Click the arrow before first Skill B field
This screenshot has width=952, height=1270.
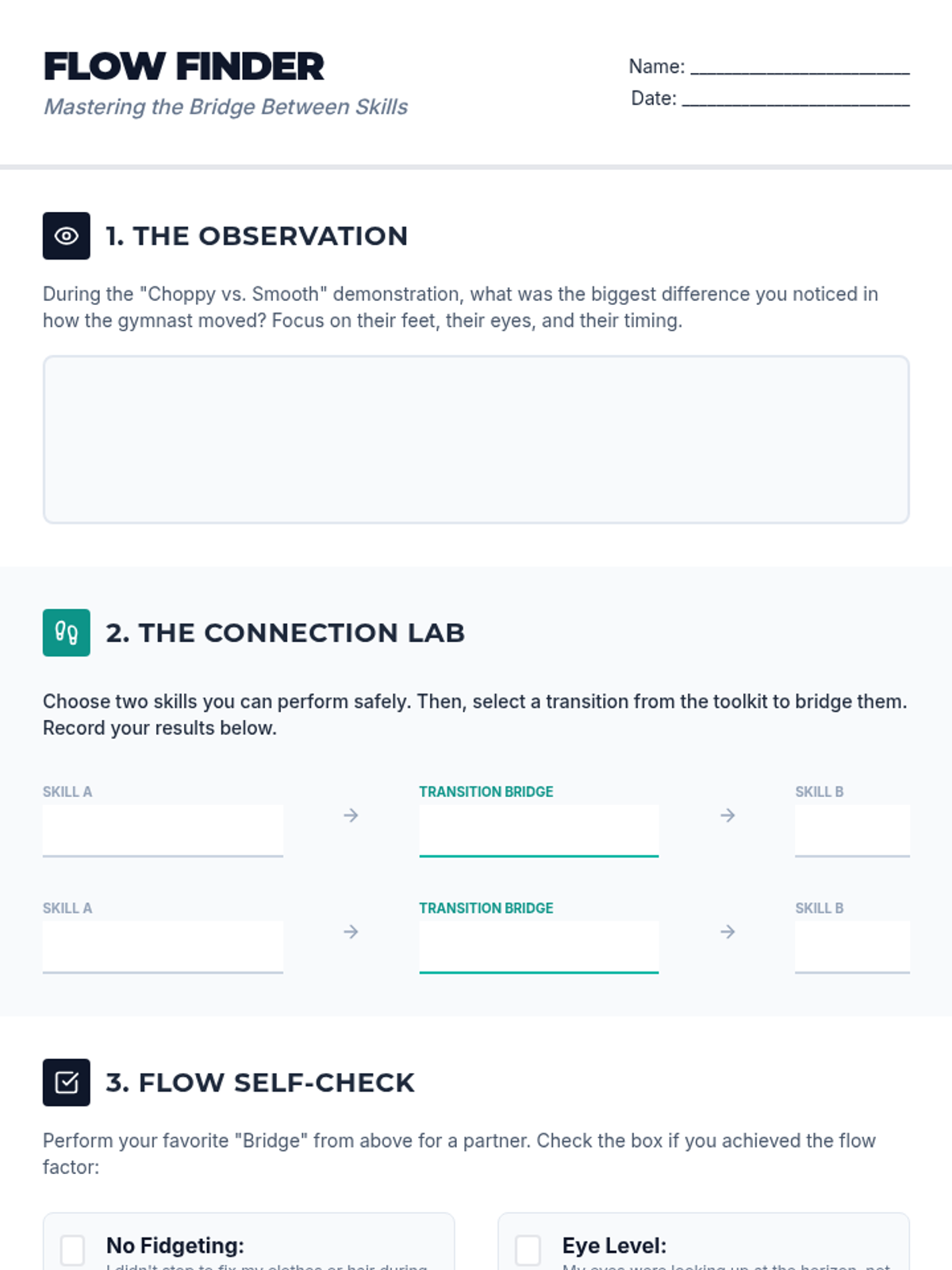[x=727, y=815]
